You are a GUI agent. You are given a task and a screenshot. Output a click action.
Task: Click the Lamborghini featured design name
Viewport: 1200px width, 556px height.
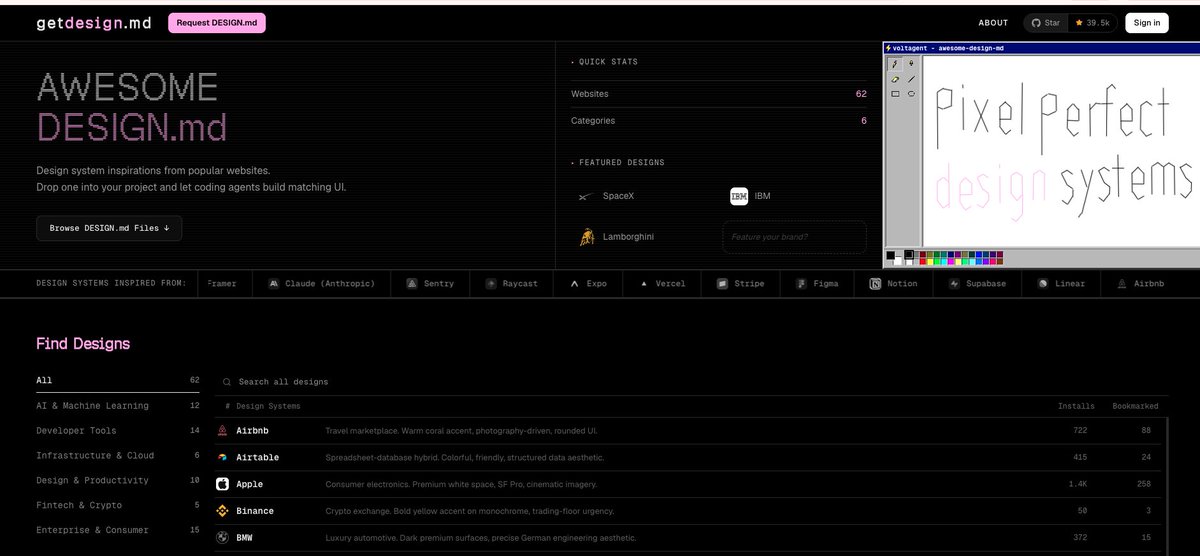click(x=628, y=237)
